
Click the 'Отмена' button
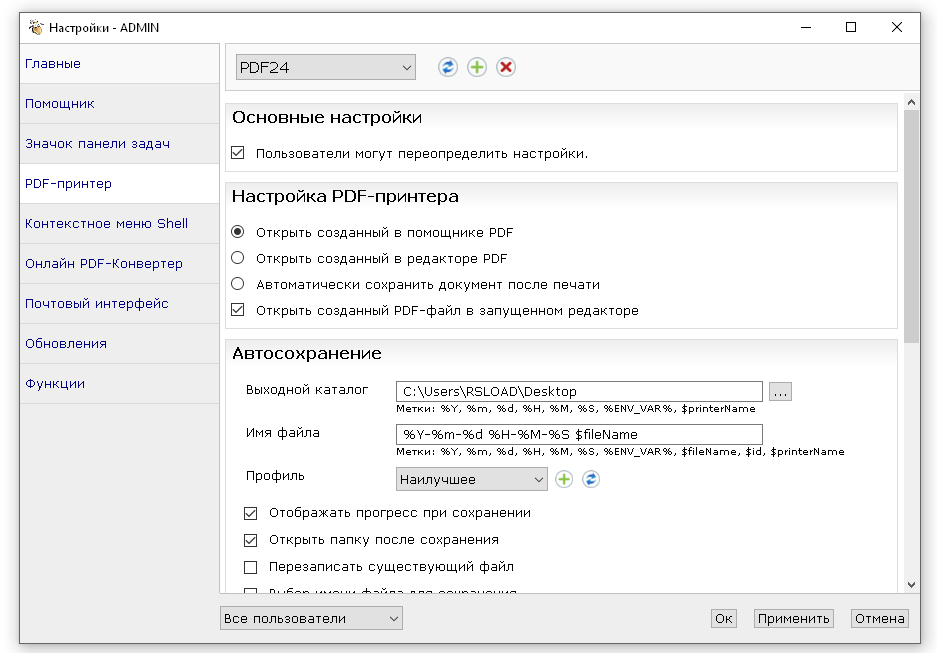pos(880,618)
